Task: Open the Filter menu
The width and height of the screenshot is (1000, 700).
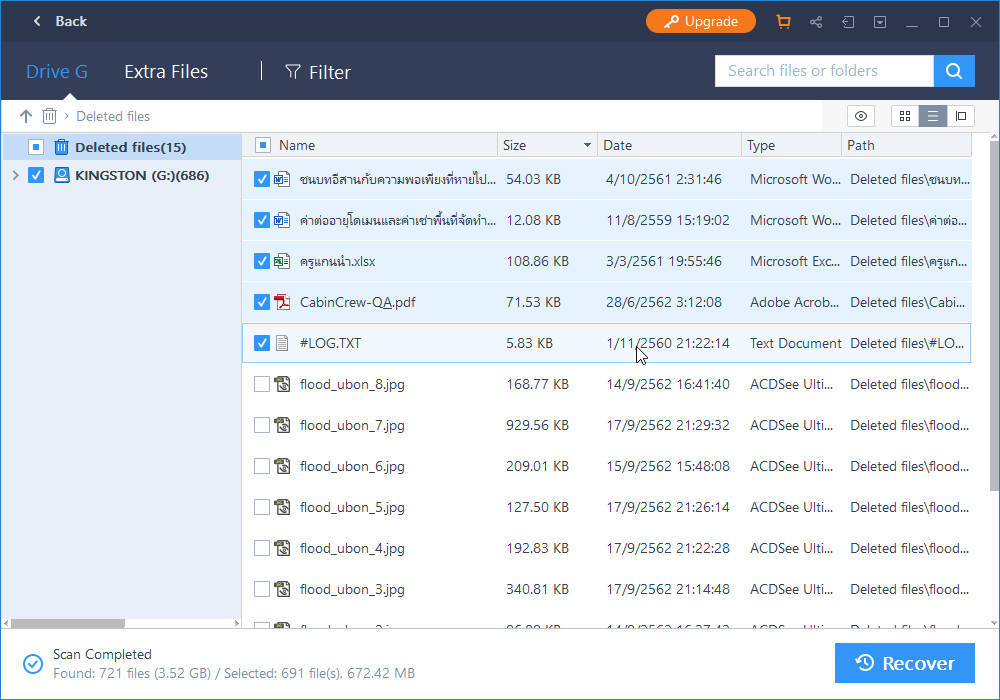Action: [x=318, y=71]
